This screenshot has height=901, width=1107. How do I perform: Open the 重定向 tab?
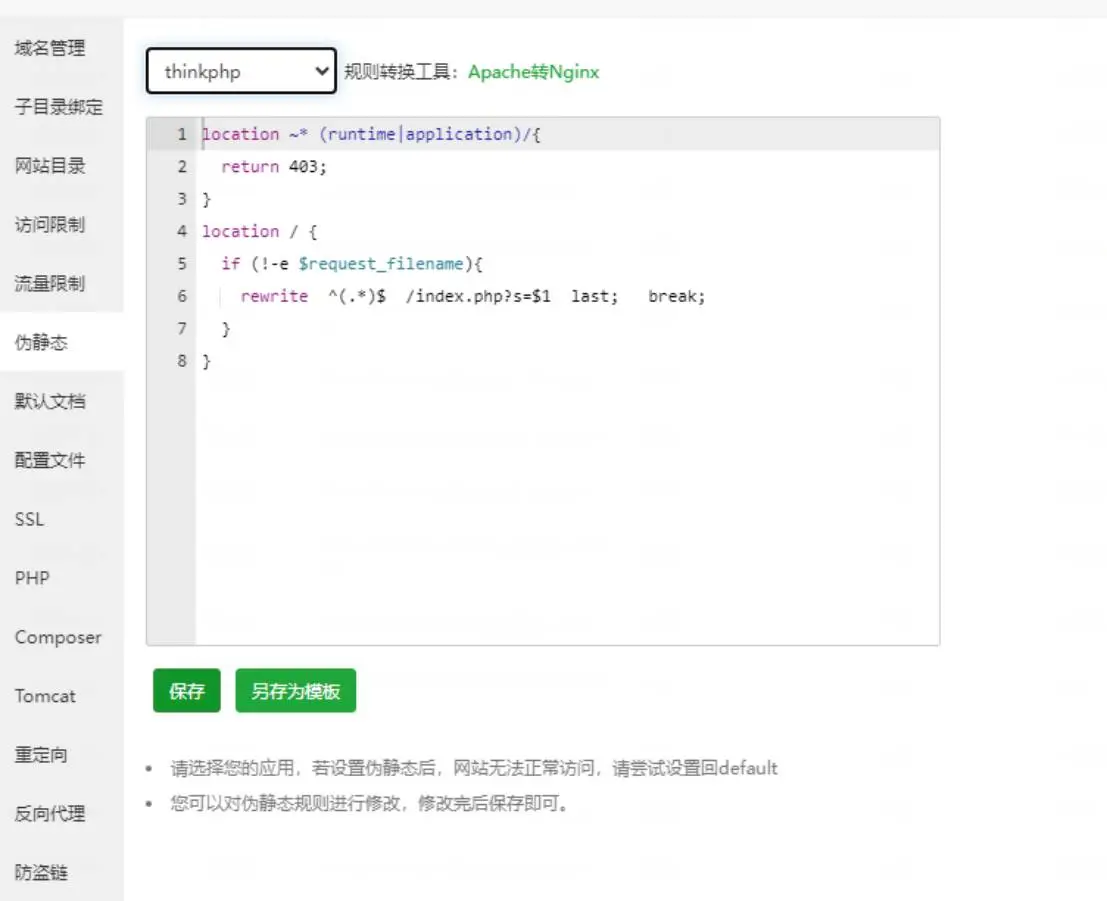pyautogui.click(x=41, y=754)
